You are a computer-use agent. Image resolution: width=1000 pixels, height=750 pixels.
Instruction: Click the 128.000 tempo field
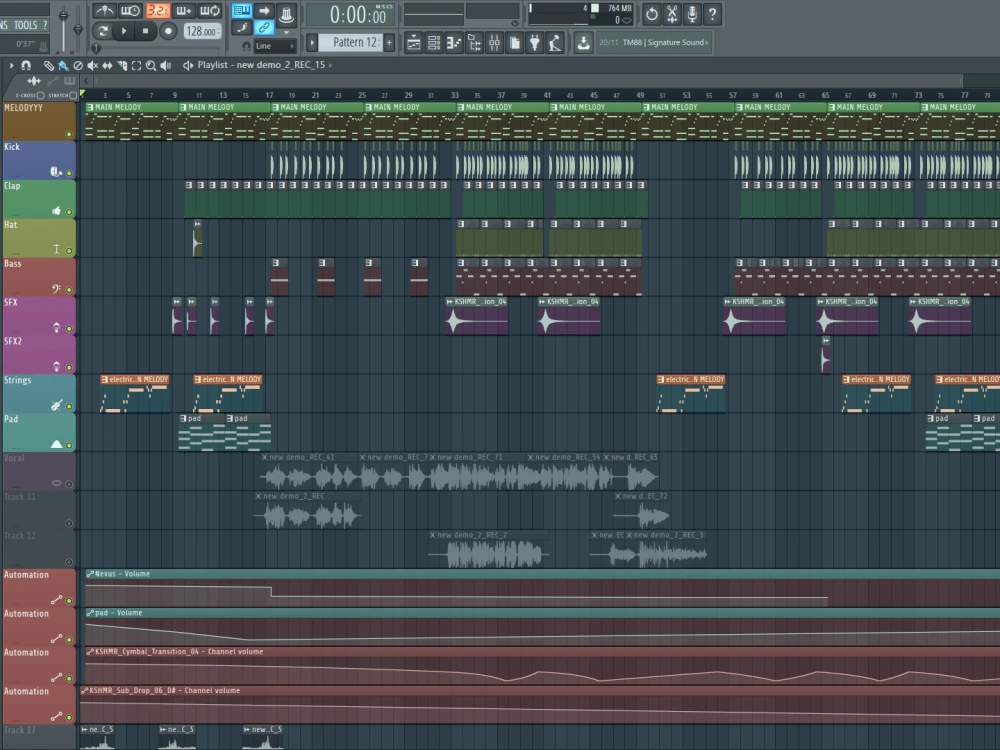tap(202, 31)
